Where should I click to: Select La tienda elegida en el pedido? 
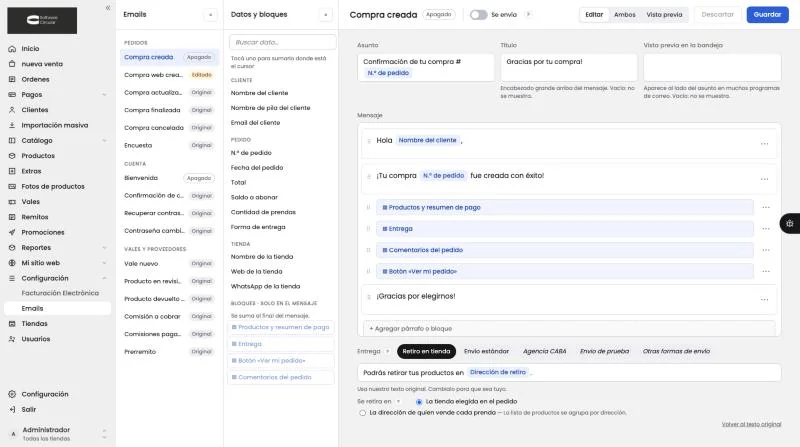pyautogui.click(x=419, y=402)
